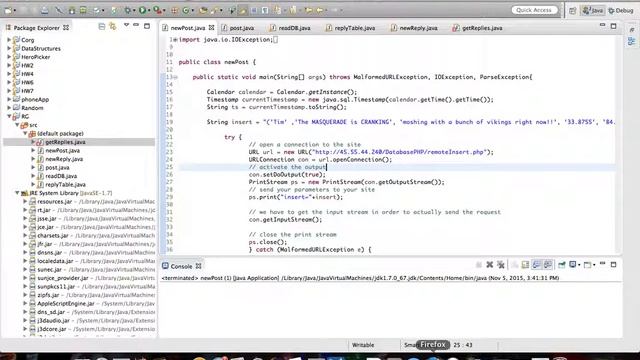640x360 pixels.
Task: Expand the folded import block at line 1
Action: point(175,40)
